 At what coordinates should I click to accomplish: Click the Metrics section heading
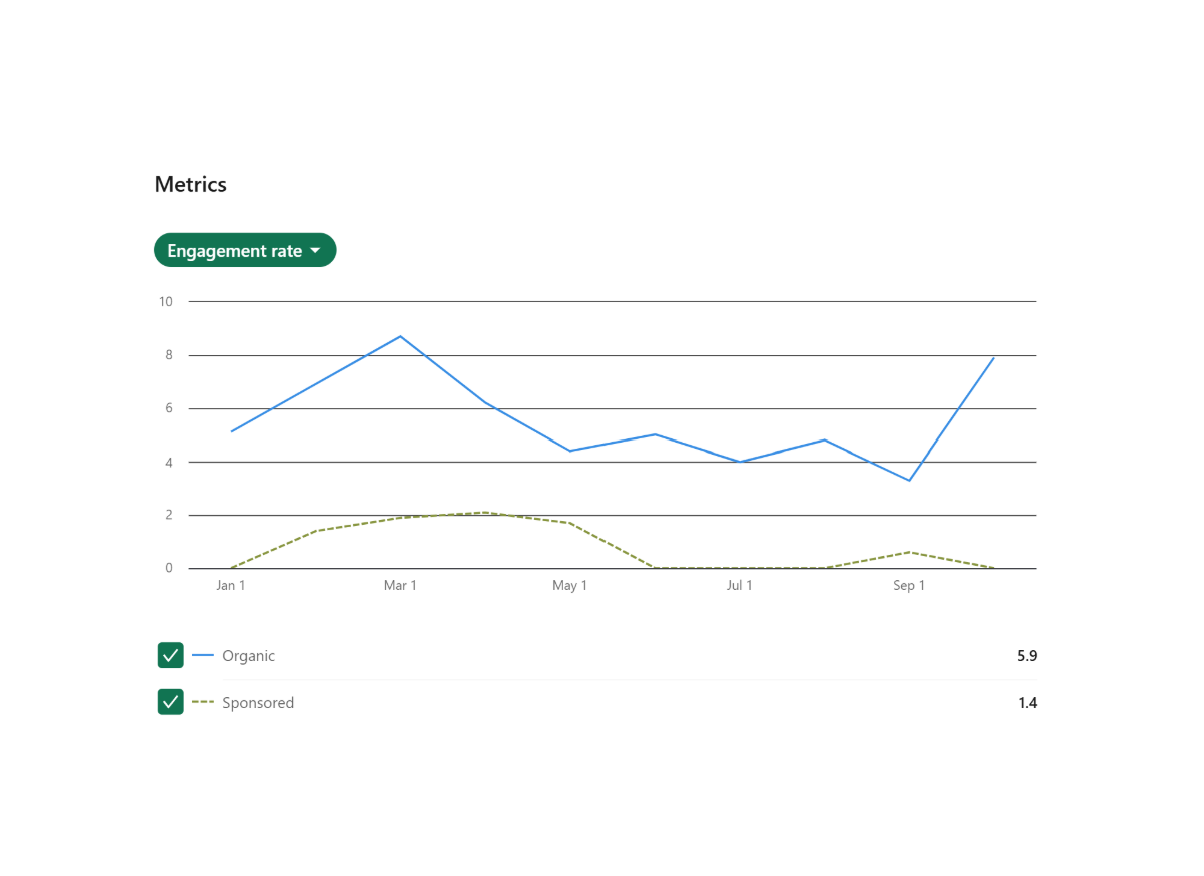click(x=190, y=184)
